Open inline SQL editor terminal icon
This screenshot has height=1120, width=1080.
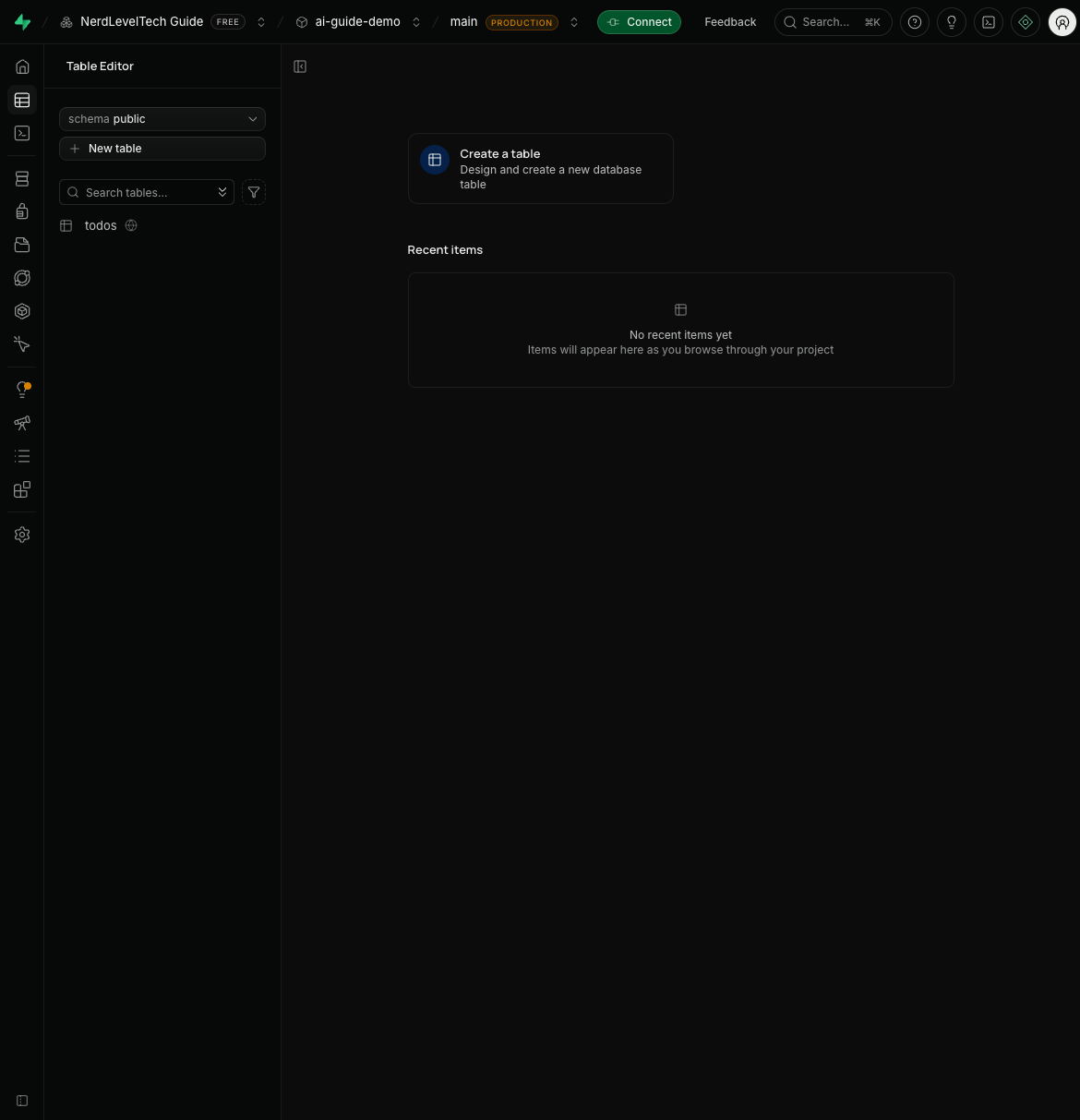tap(989, 22)
